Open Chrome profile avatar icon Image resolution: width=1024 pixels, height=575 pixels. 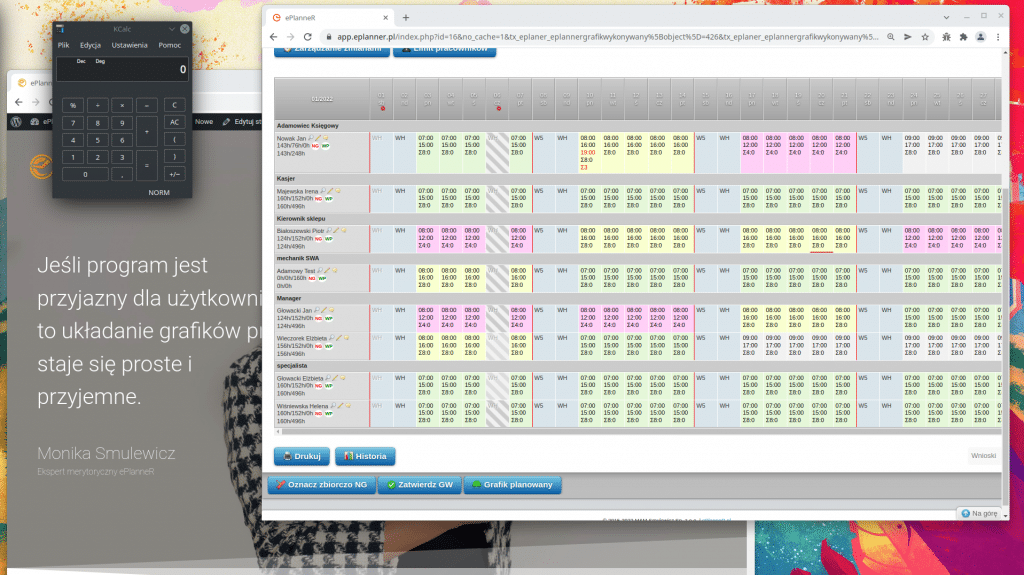point(980,37)
